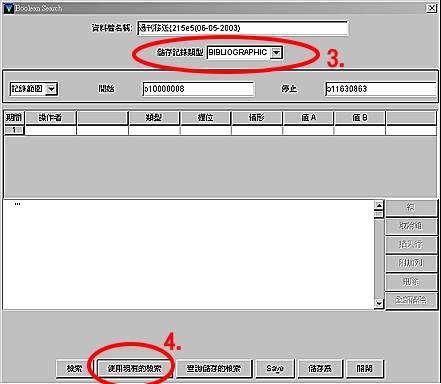This screenshot has height=384, width=441.
Task: Click the 取消組 ungroup button
Action: (411, 226)
